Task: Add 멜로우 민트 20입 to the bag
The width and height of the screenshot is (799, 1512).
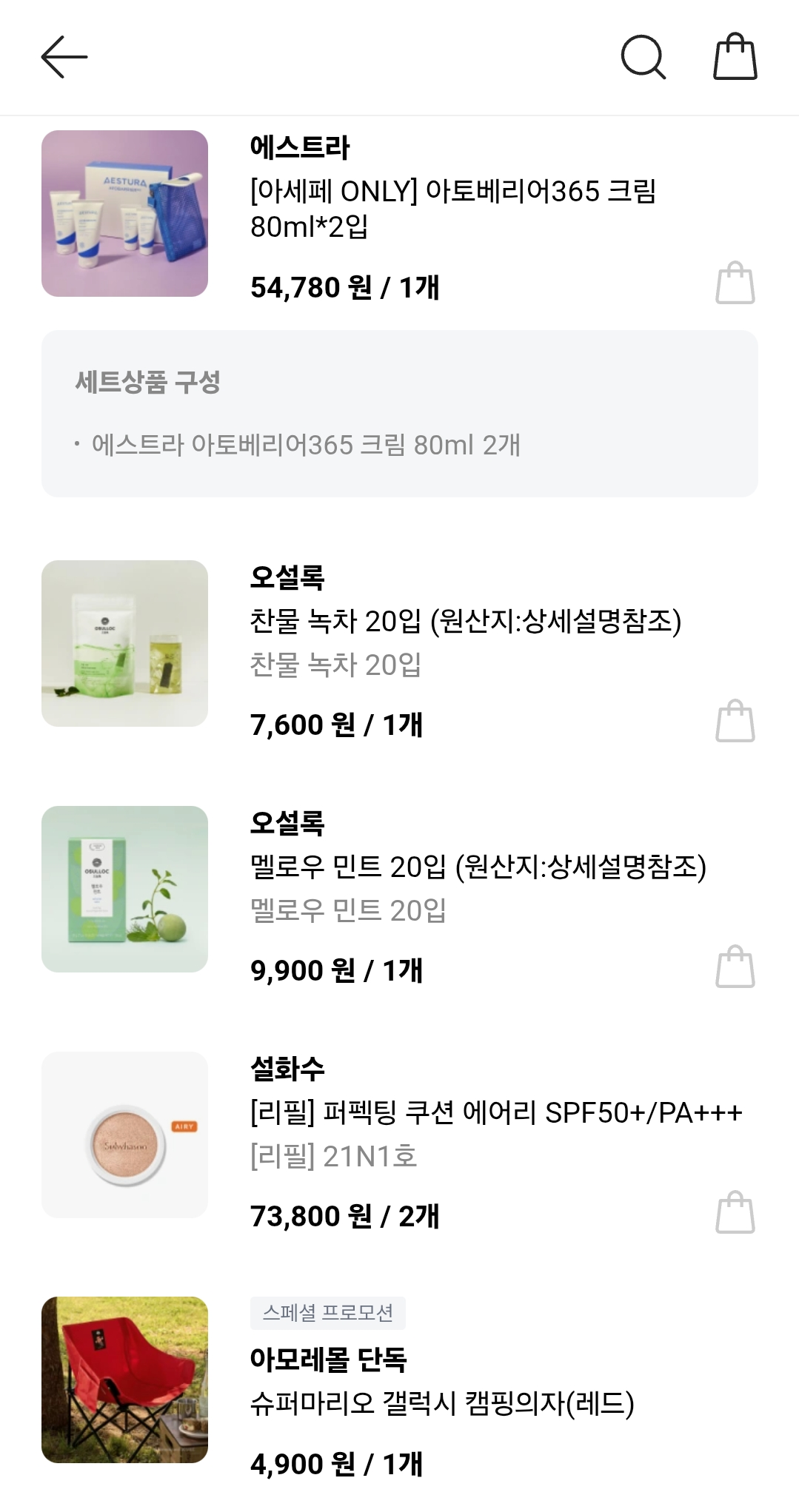Action: pos(735,967)
